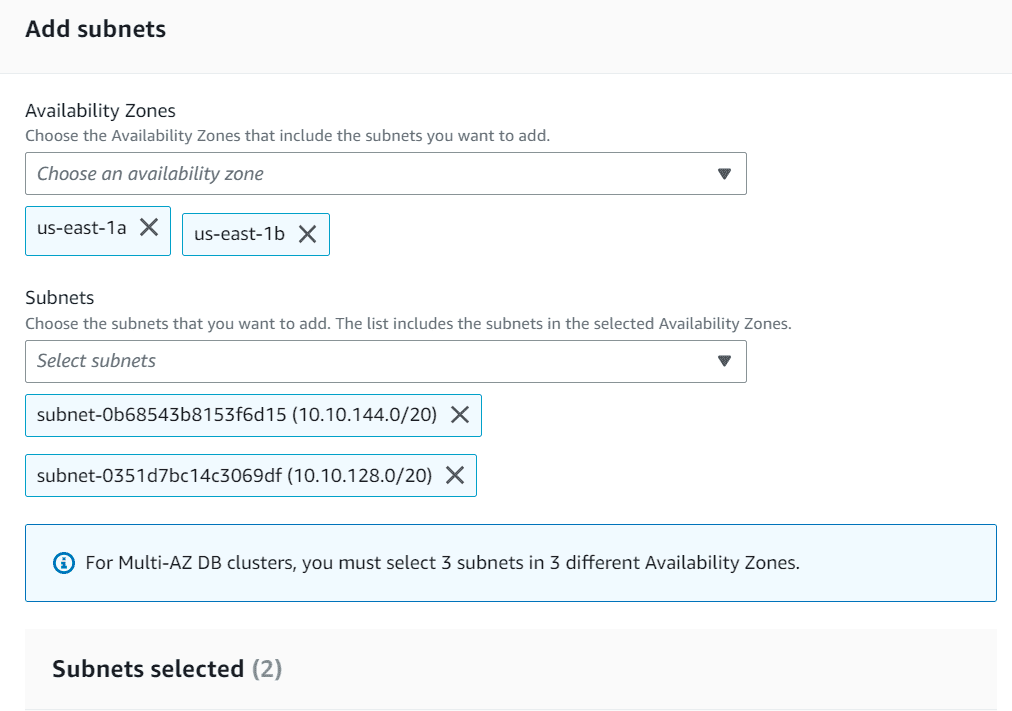This screenshot has width=1012, height=711.
Task: Click the us-east-1b tag text
Action: (239, 234)
